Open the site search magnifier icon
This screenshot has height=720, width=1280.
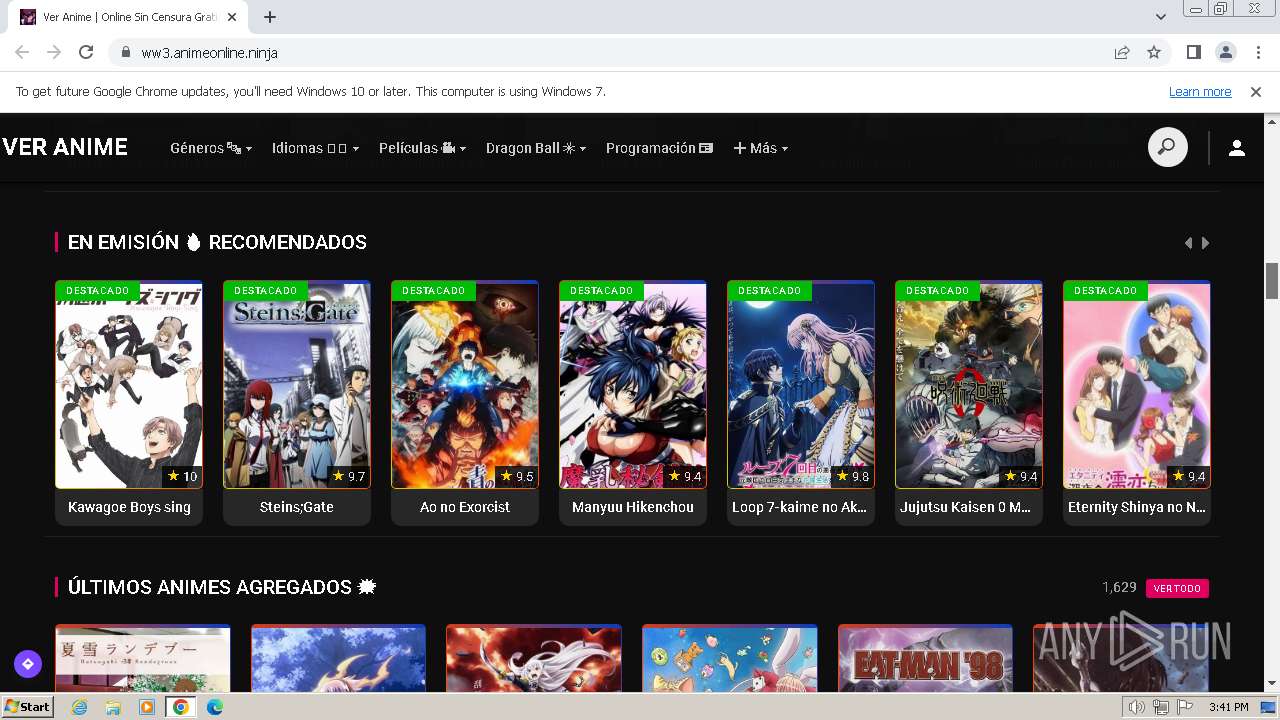[1167, 148]
